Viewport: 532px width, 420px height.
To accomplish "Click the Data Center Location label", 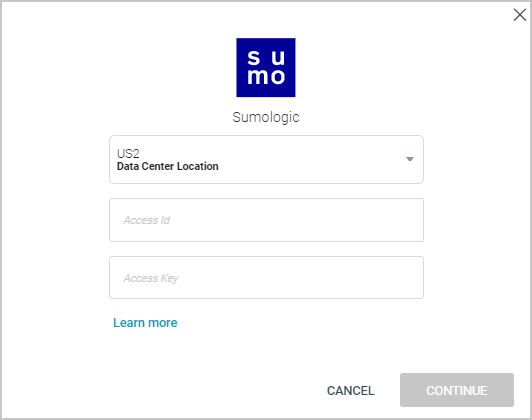I will click(x=168, y=166).
